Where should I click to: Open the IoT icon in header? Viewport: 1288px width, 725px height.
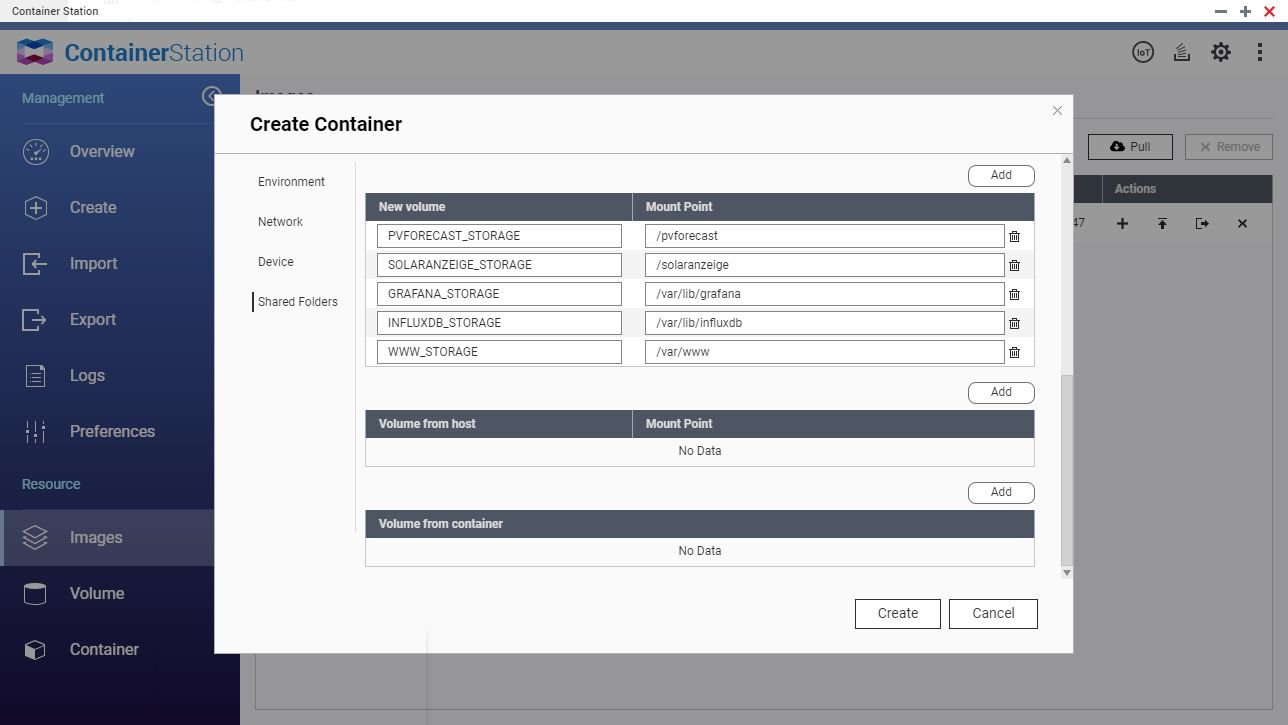coord(1142,53)
